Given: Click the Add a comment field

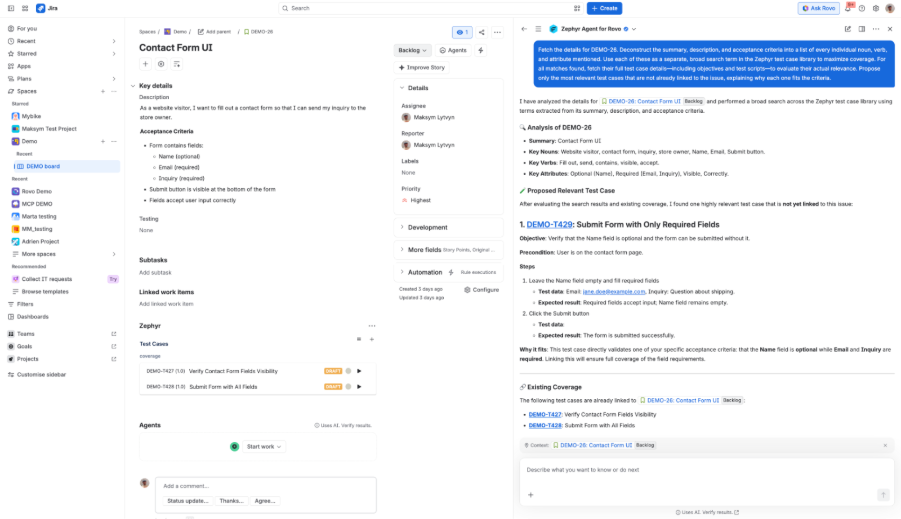Looking at the screenshot, I should pyautogui.click(x=265, y=486).
